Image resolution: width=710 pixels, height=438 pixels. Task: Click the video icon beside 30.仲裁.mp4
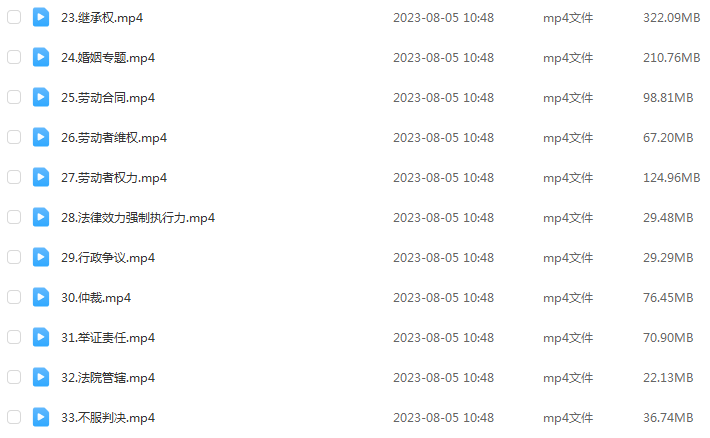41,297
